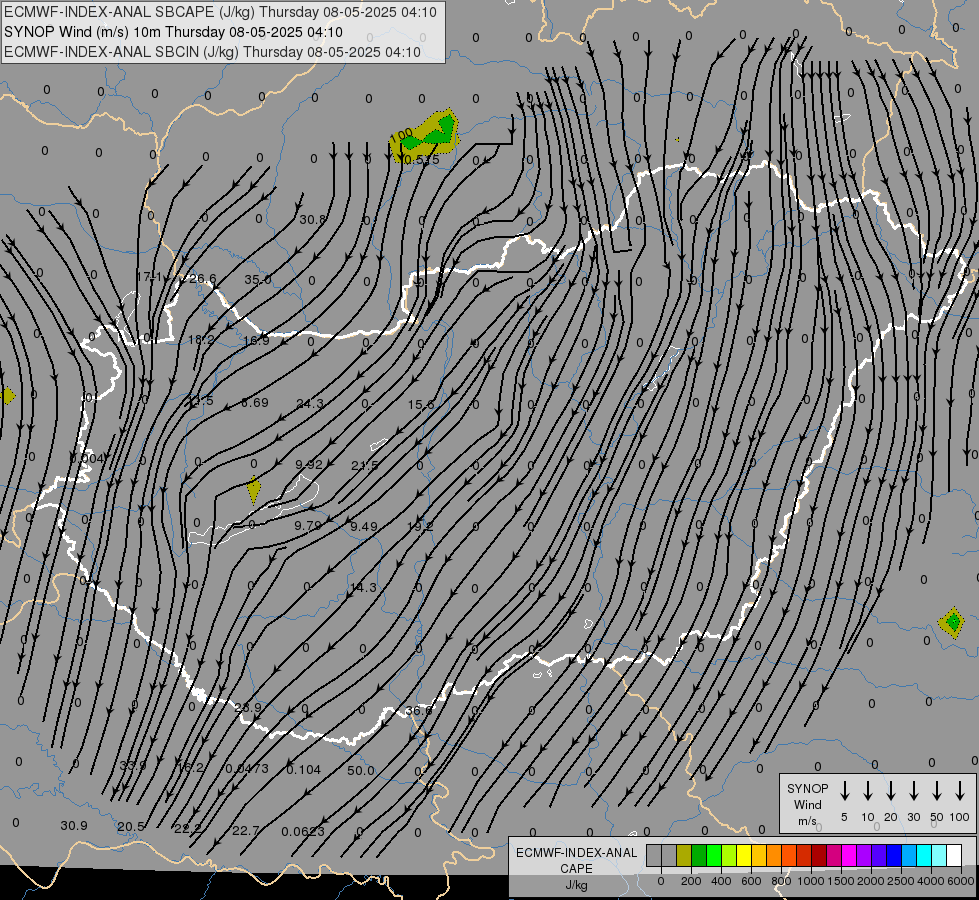Click the 30.9 value on the map
Viewport: 979px width, 900px height.
pyautogui.click(x=74, y=825)
